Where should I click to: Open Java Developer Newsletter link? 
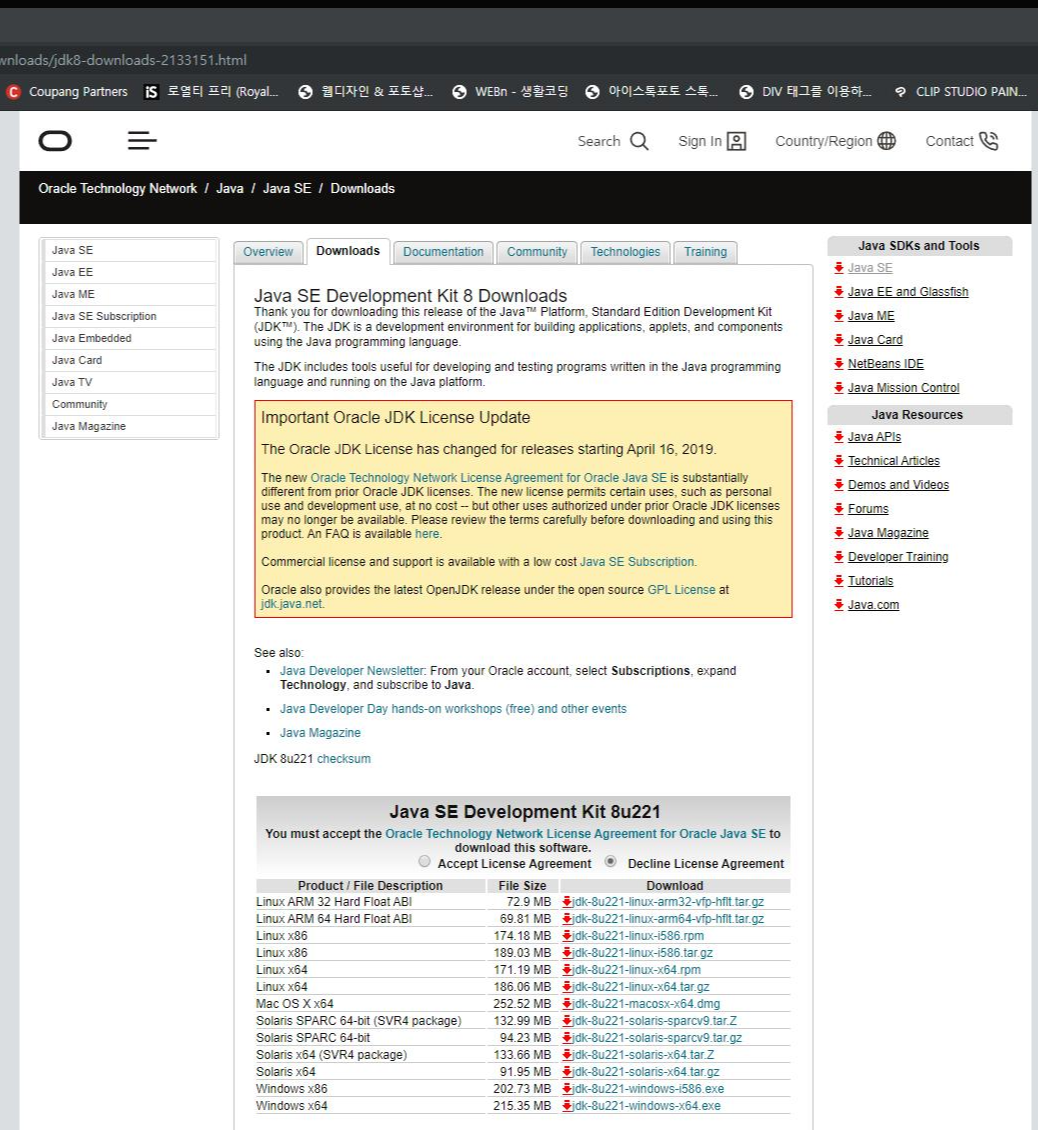(352, 671)
